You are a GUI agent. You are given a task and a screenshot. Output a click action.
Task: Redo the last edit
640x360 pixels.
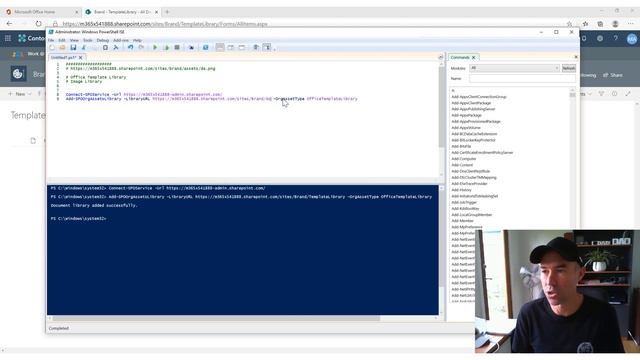point(141,48)
